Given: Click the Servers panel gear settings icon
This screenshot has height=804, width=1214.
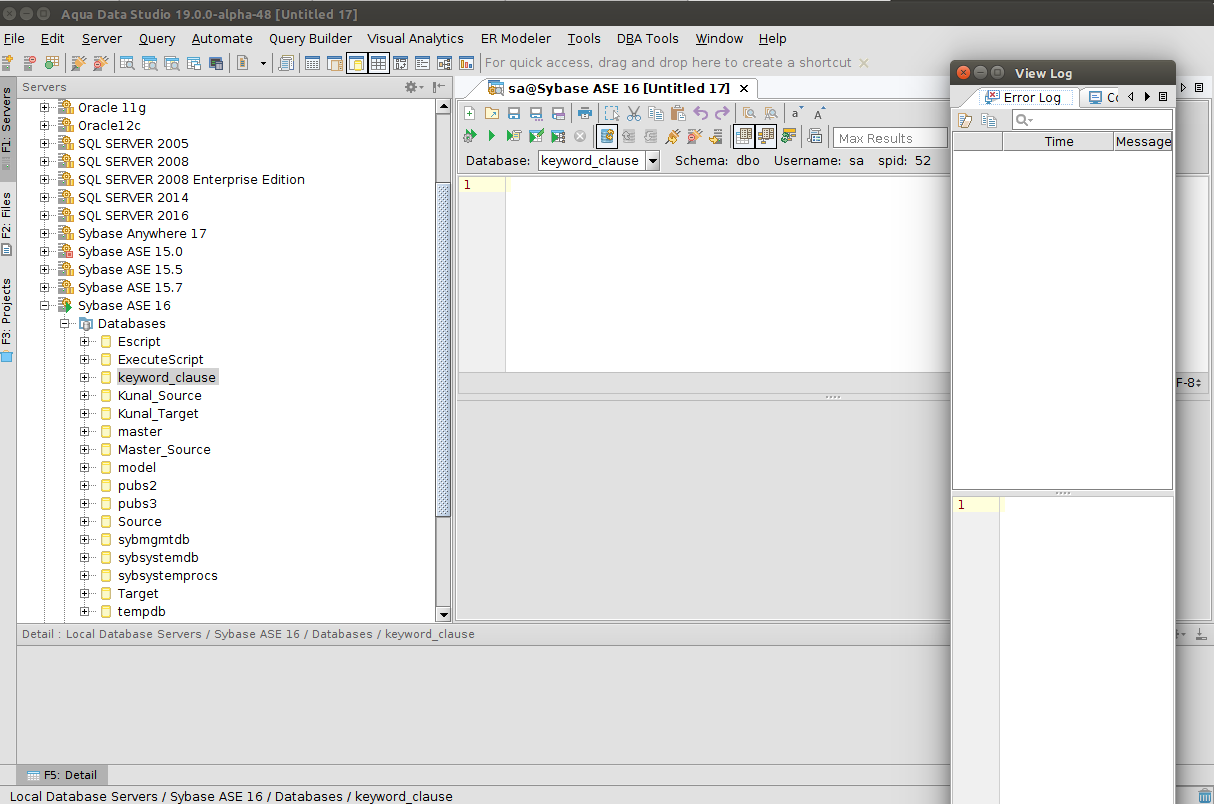Looking at the screenshot, I should point(413,87).
